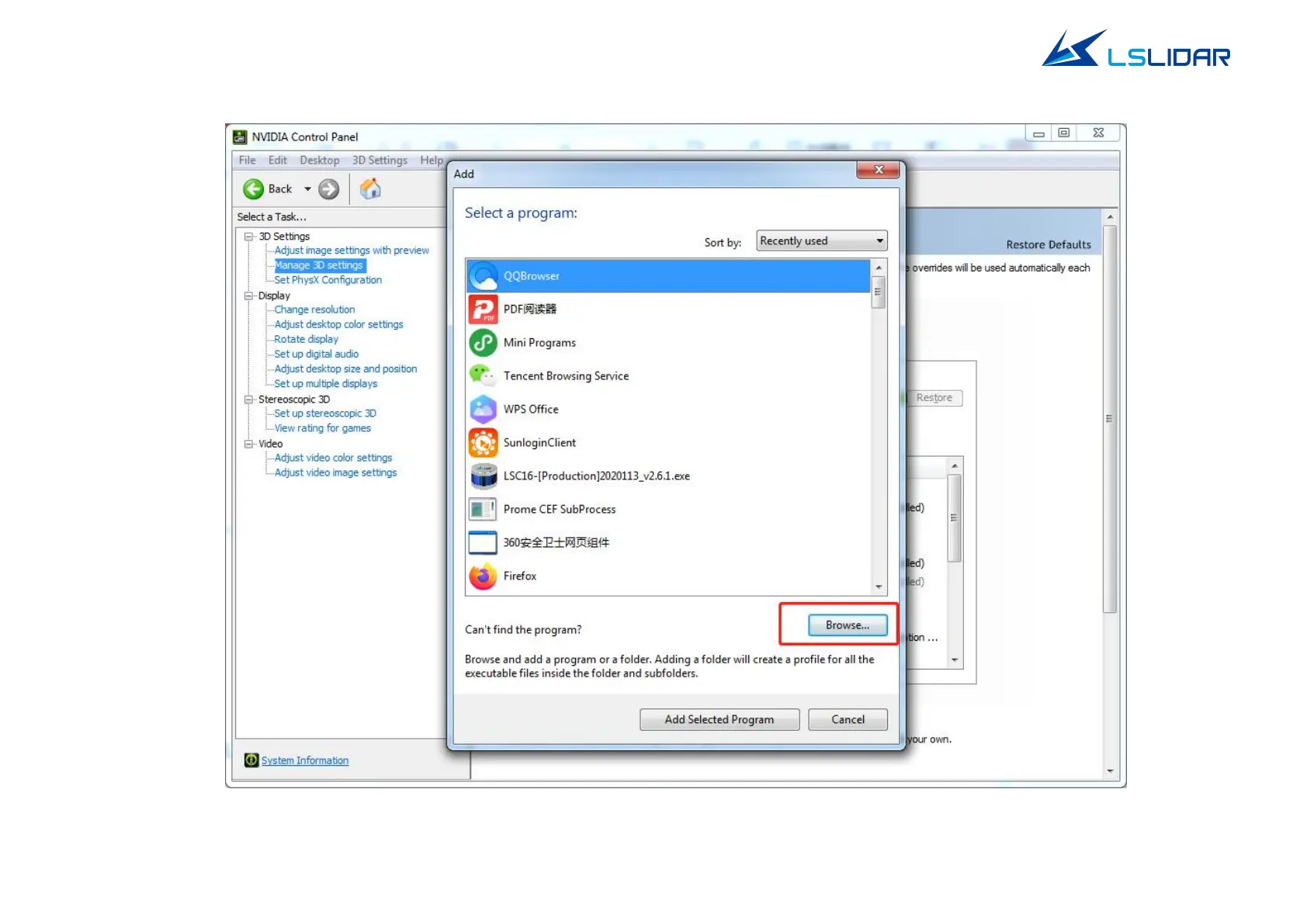
Task: Select the LSC16 Production exe icon
Action: [483, 476]
